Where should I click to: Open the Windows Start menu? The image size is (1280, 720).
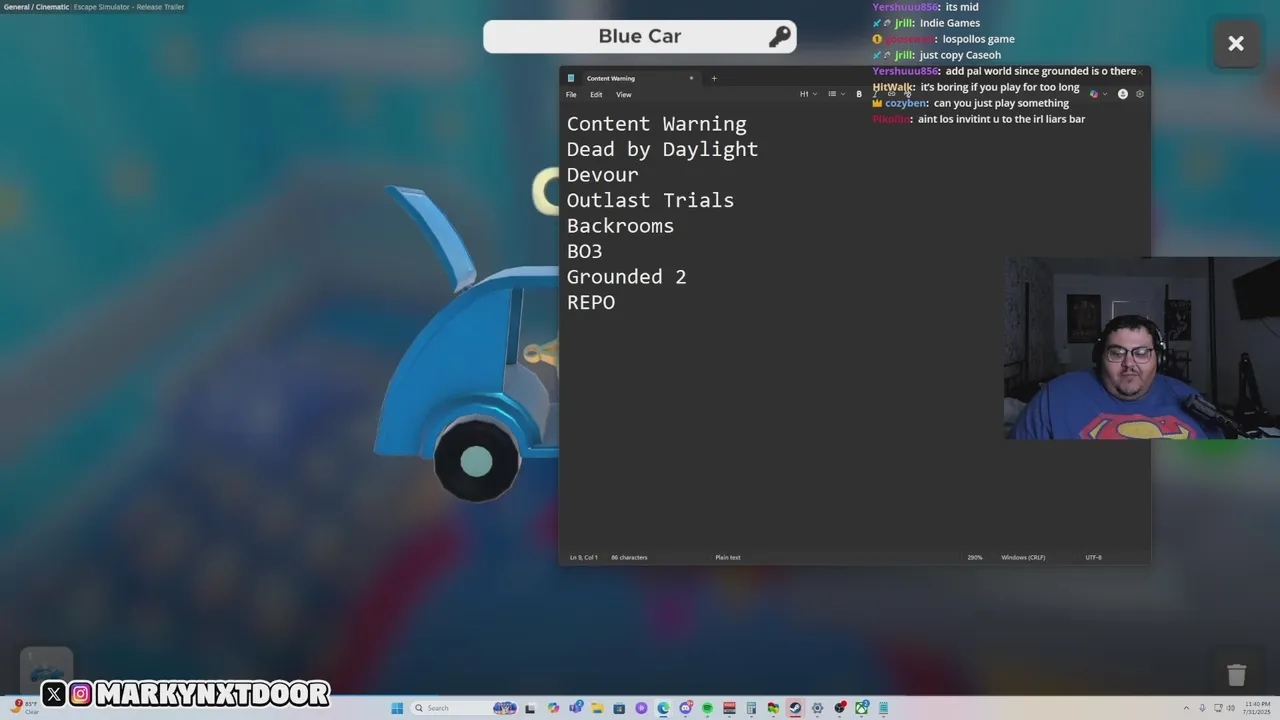(397, 708)
